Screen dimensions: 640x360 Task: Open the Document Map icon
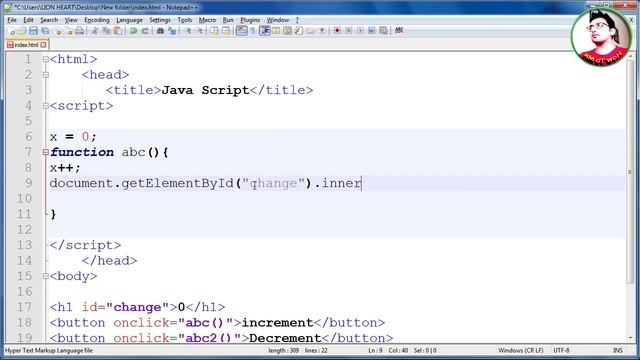pyautogui.click(x=287, y=31)
